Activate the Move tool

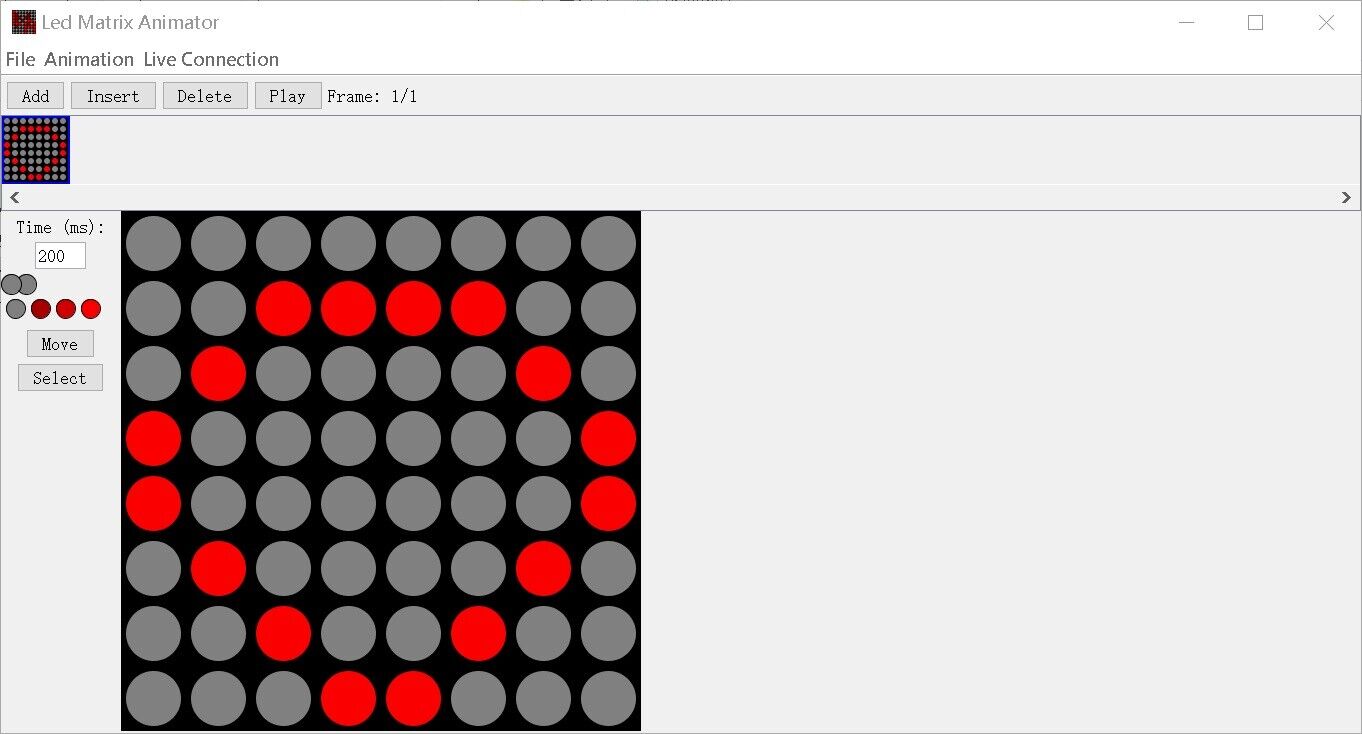(60, 344)
